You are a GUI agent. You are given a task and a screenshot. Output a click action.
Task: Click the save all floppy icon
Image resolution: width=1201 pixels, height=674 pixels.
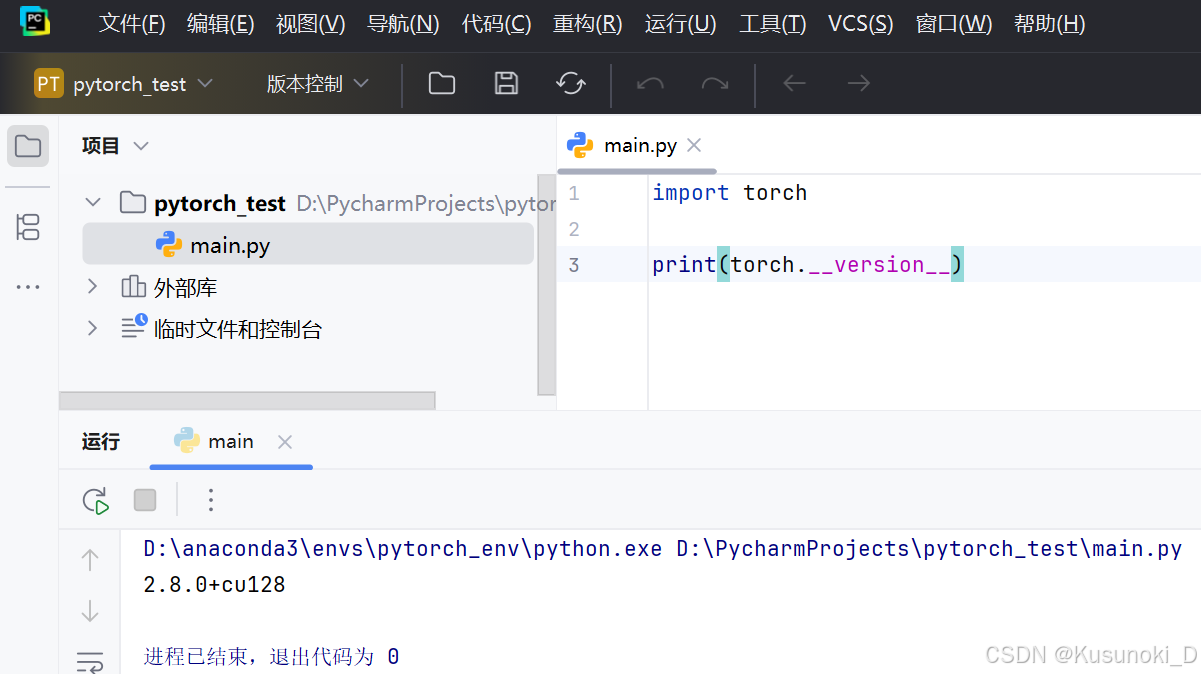click(507, 84)
